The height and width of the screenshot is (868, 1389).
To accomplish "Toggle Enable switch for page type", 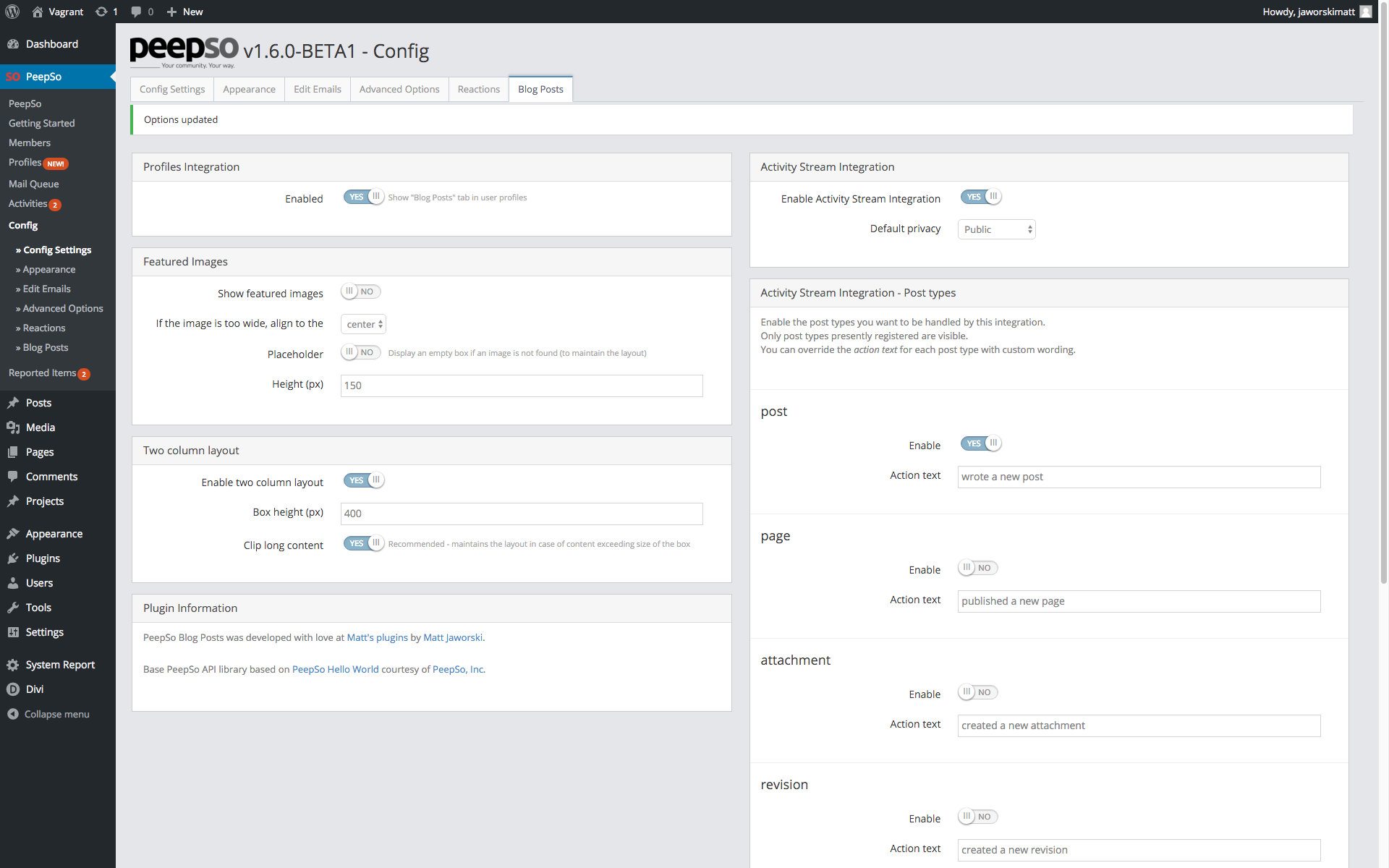I will pyautogui.click(x=978, y=568).
